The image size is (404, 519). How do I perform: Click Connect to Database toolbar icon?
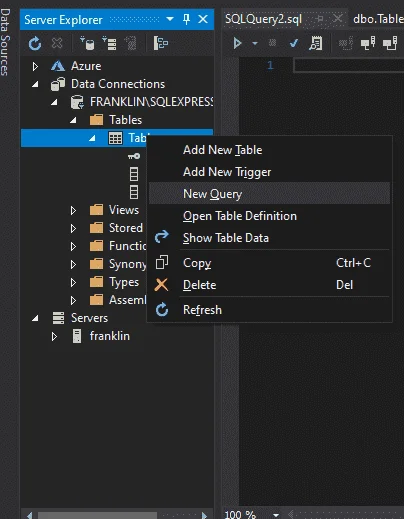click(x=87, y=43)
